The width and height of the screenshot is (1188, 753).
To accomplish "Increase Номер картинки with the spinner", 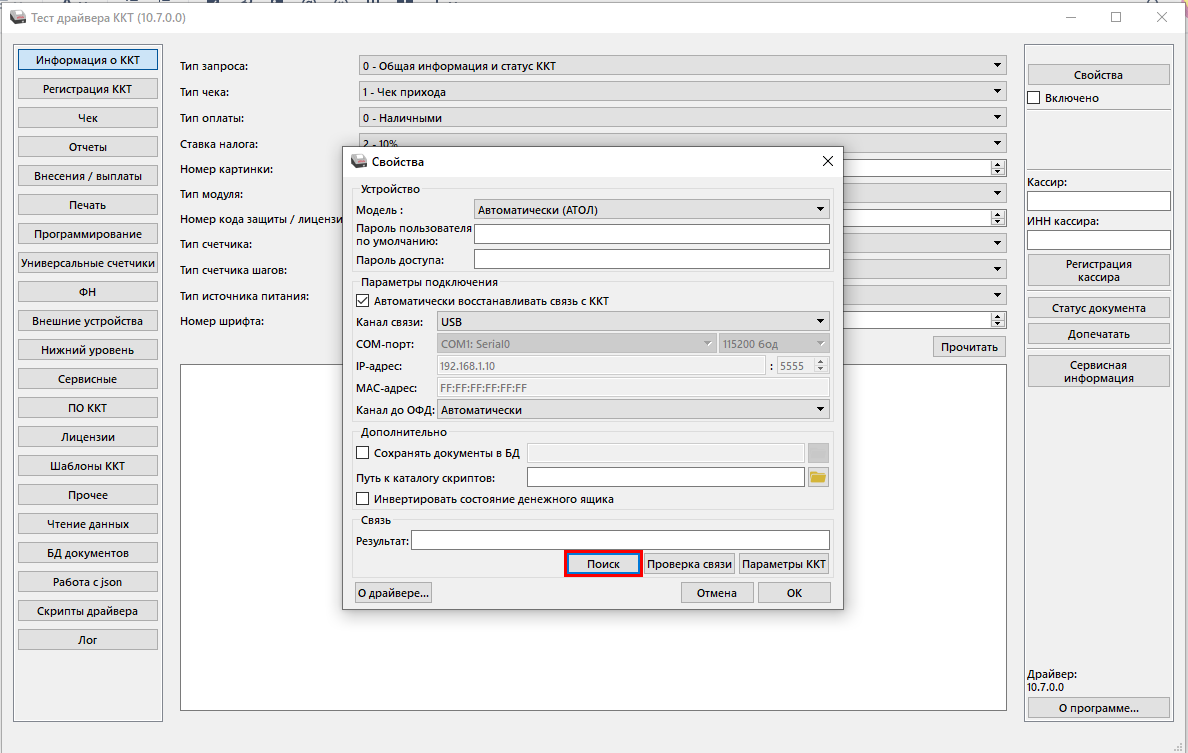I will [997, 165].
